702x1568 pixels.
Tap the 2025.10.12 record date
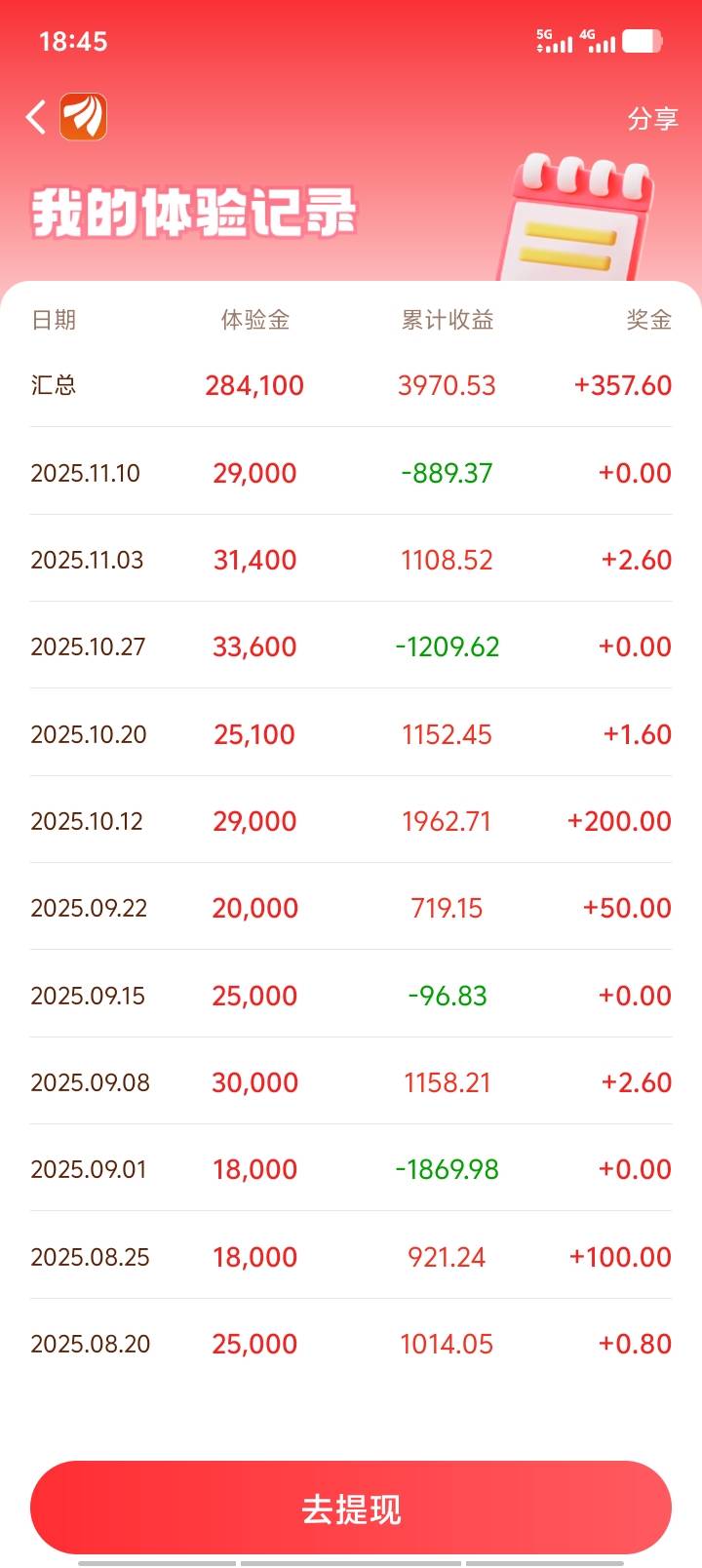tap(87, 821)
